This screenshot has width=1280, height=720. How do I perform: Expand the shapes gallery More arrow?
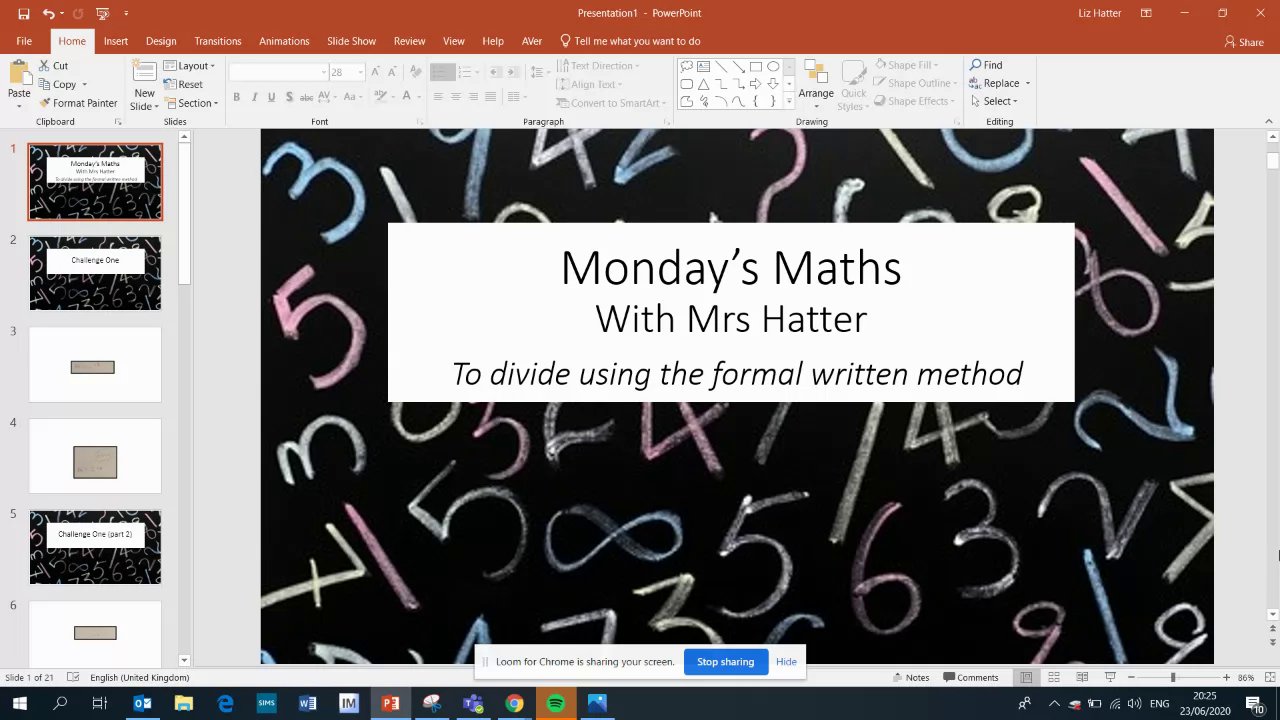point(789,101)
